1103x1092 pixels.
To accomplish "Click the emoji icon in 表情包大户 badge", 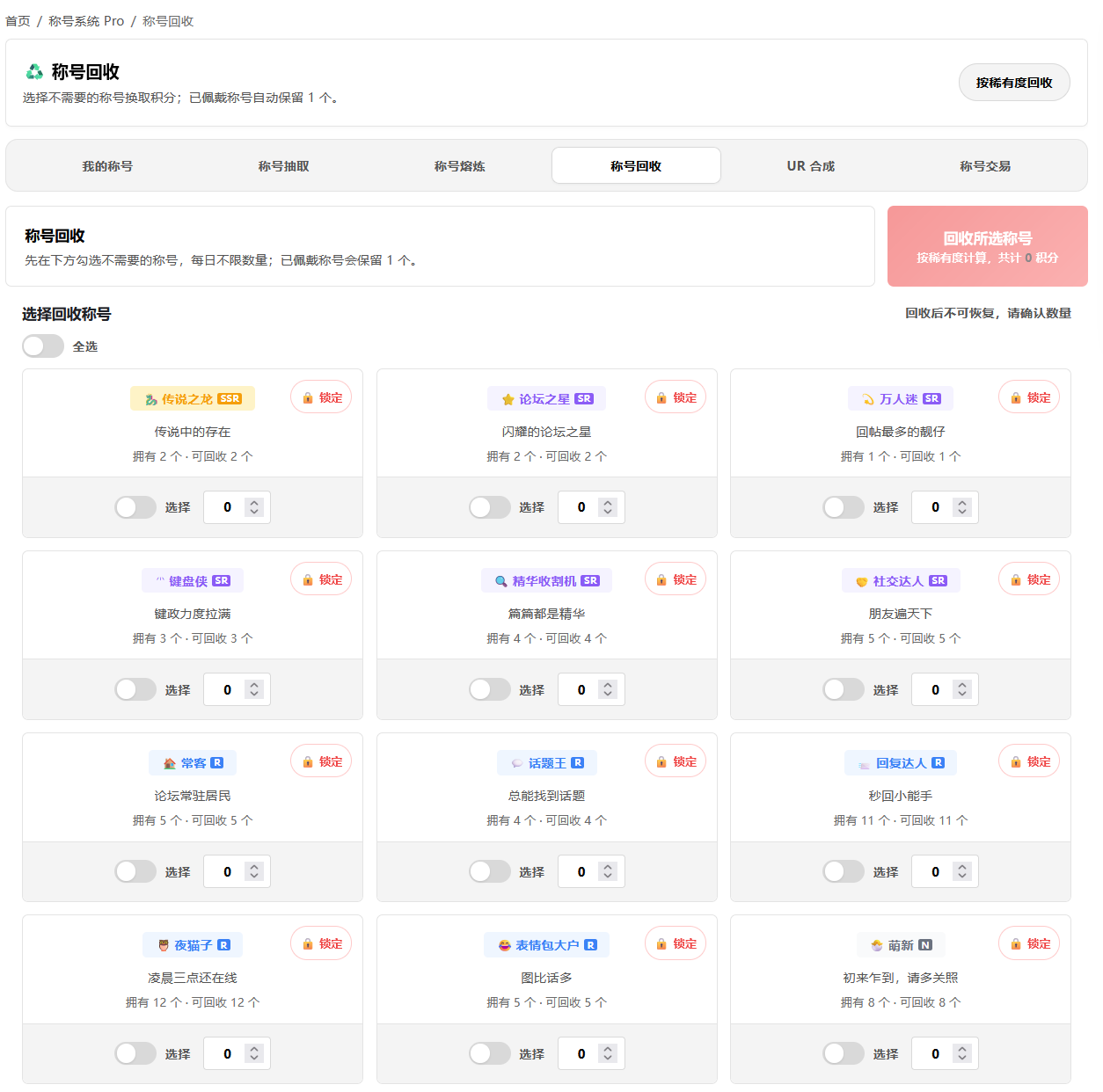I will click(505, 945).
